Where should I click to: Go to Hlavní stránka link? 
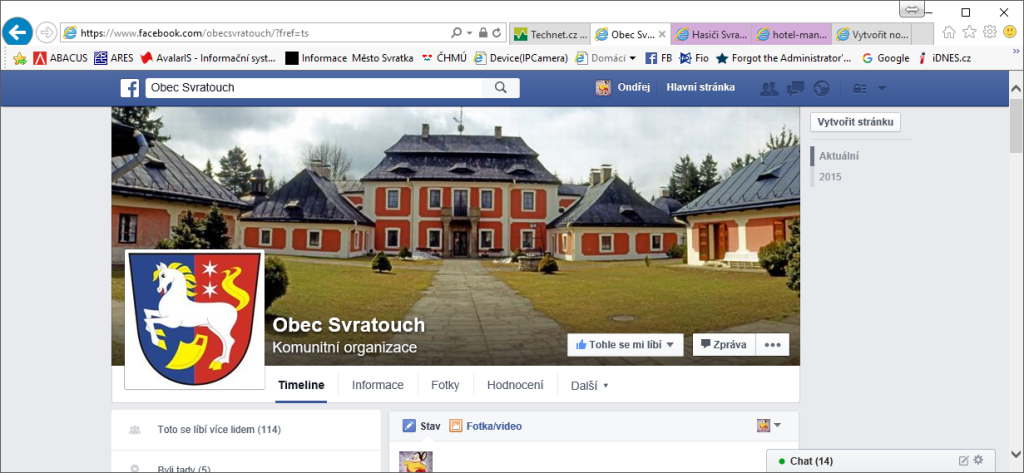[x=700, y=88]
